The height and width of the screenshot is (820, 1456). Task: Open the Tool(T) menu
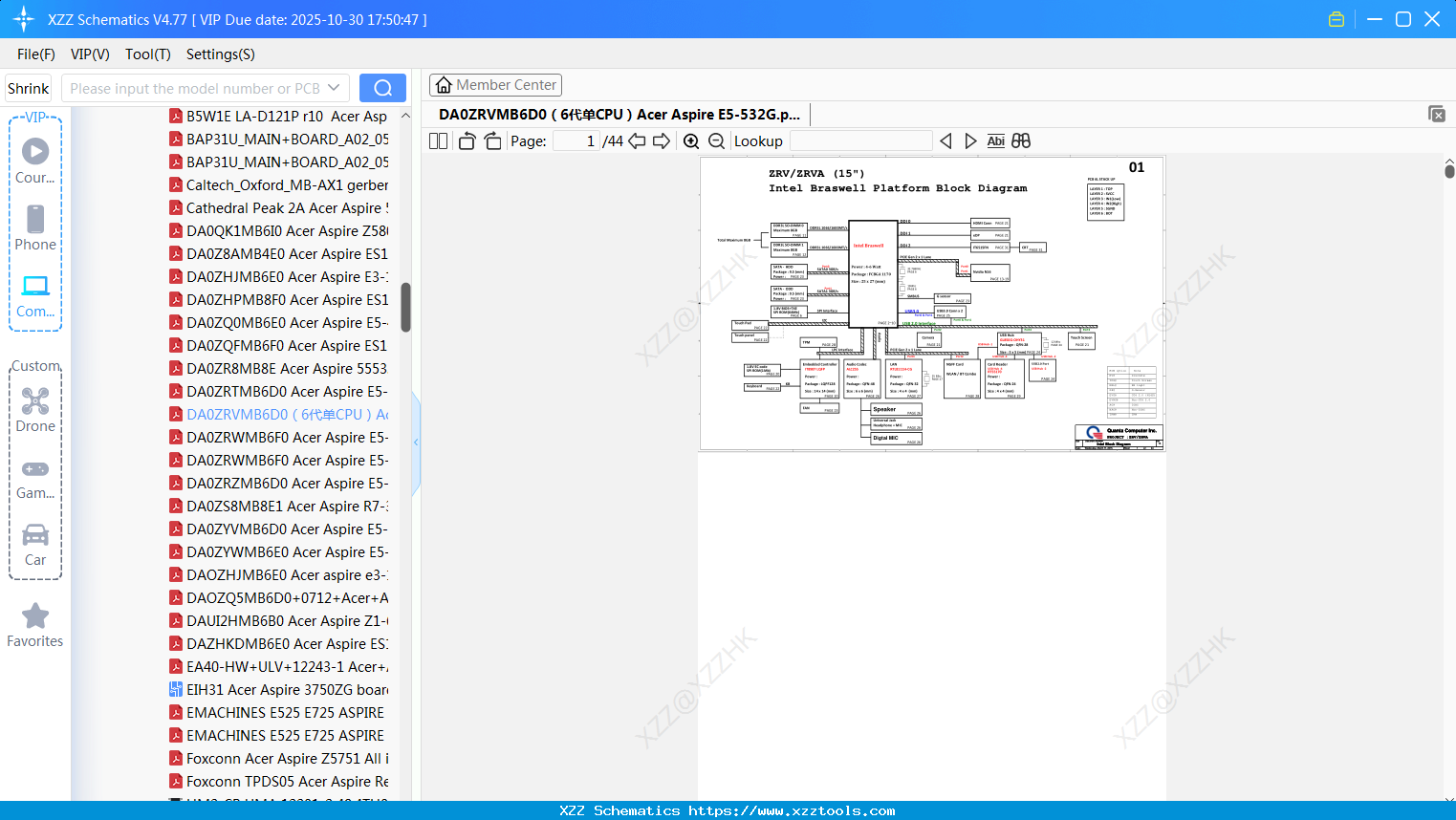(x=148, y=54)
